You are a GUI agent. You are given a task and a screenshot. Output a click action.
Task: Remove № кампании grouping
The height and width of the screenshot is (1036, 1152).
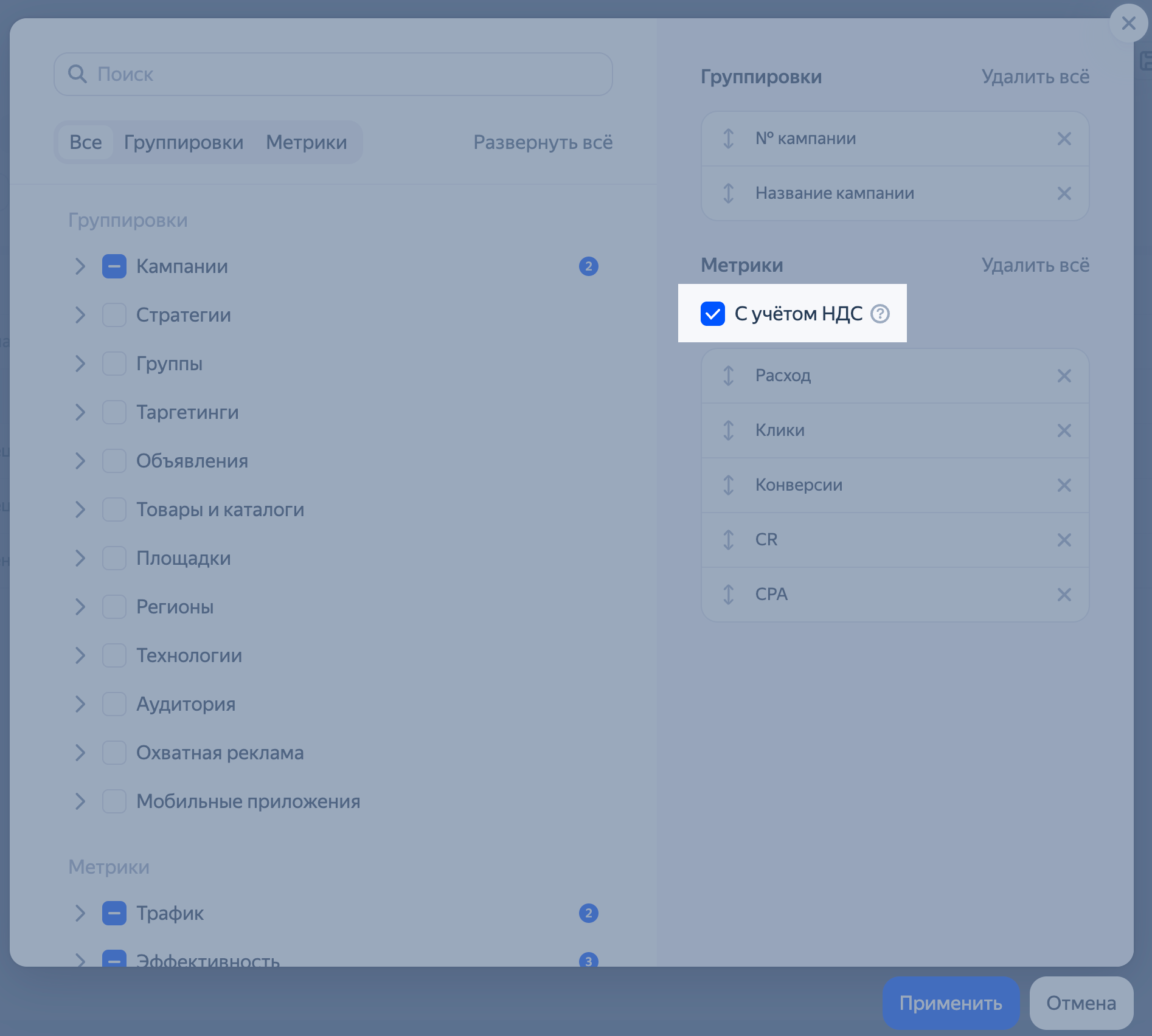[1064, 139]
